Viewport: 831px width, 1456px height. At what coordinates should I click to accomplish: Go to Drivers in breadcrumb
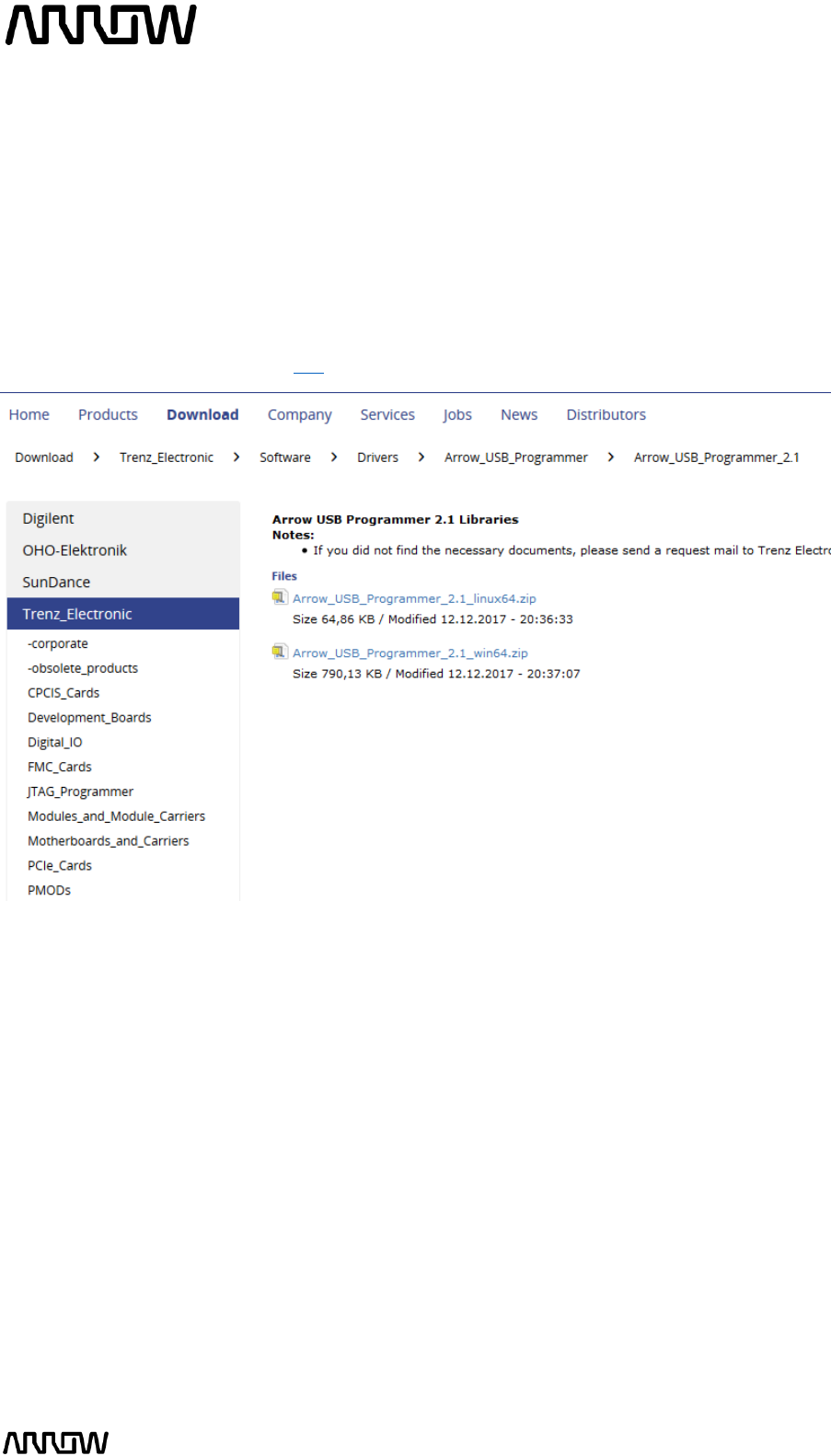point(378,457)
